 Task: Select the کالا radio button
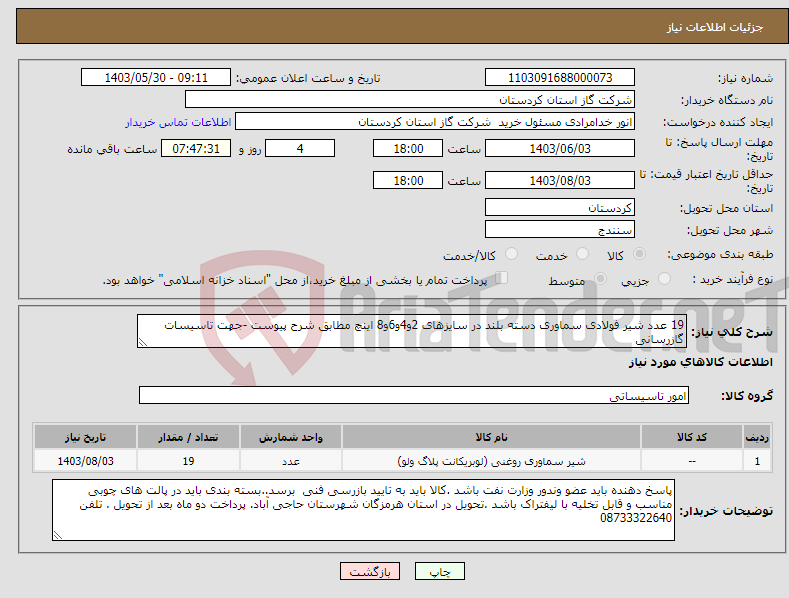click(x=639, y=254)
